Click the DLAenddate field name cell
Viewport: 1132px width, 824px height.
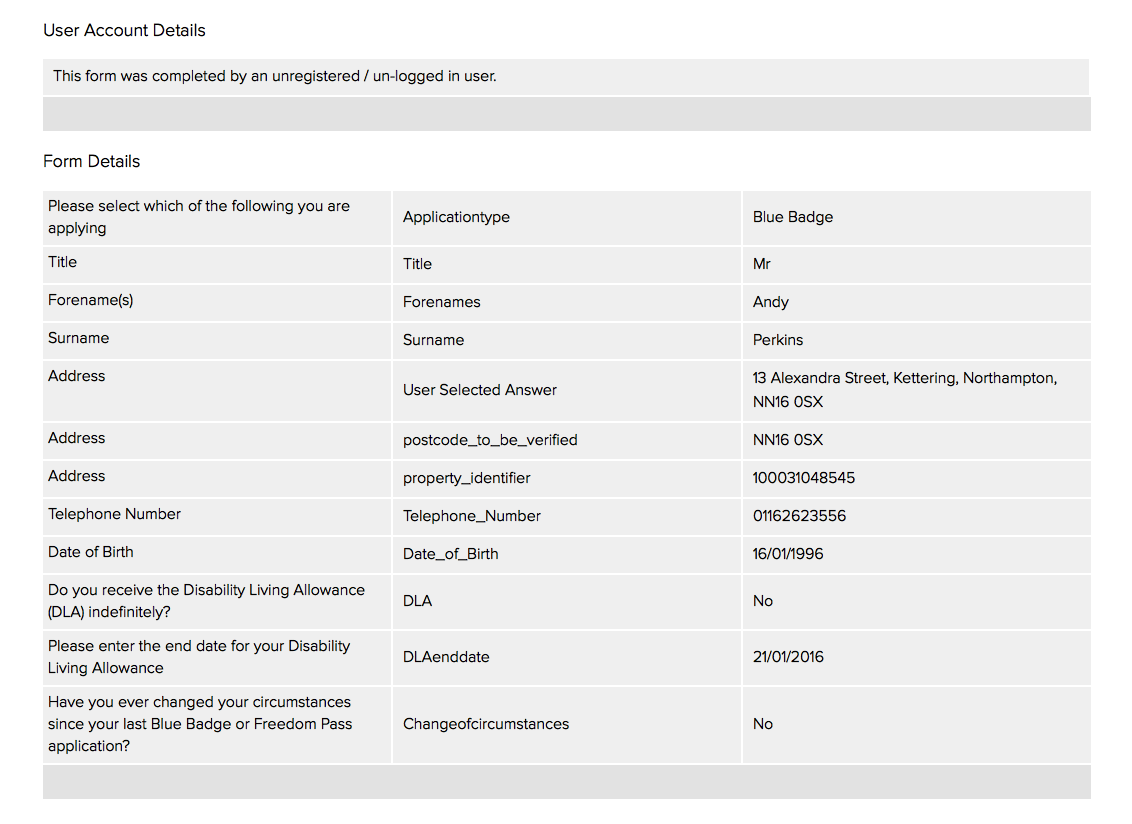[x=446, y=657]
